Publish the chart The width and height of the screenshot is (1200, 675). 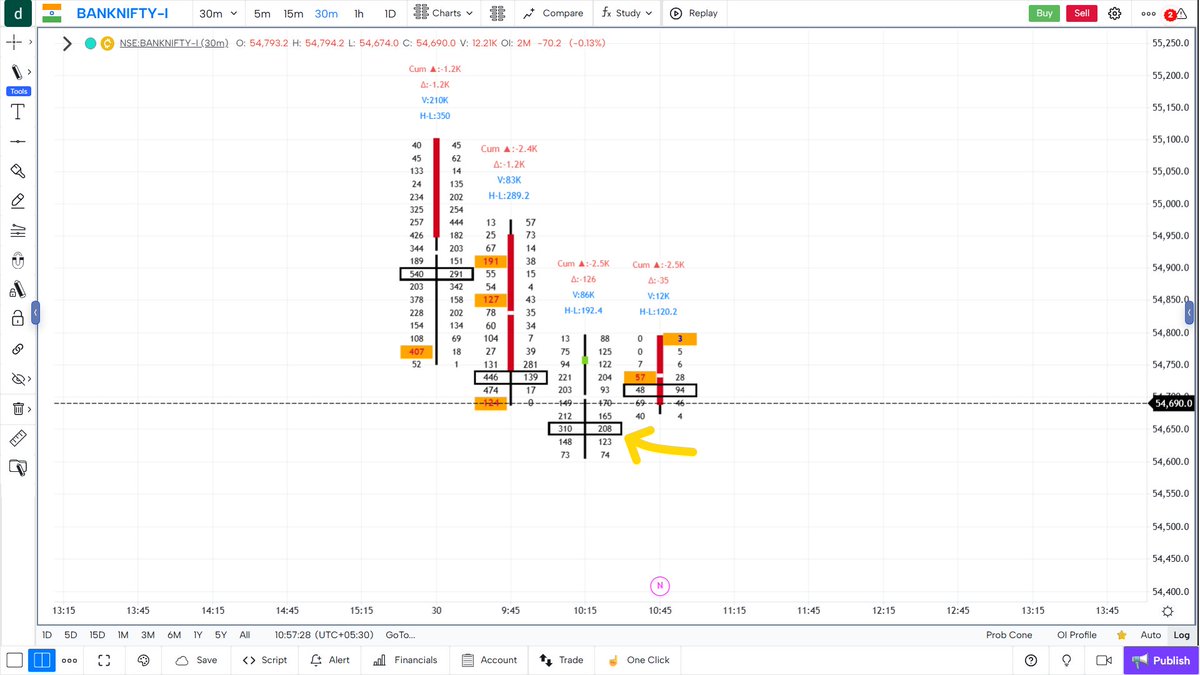pos(1161,660)
